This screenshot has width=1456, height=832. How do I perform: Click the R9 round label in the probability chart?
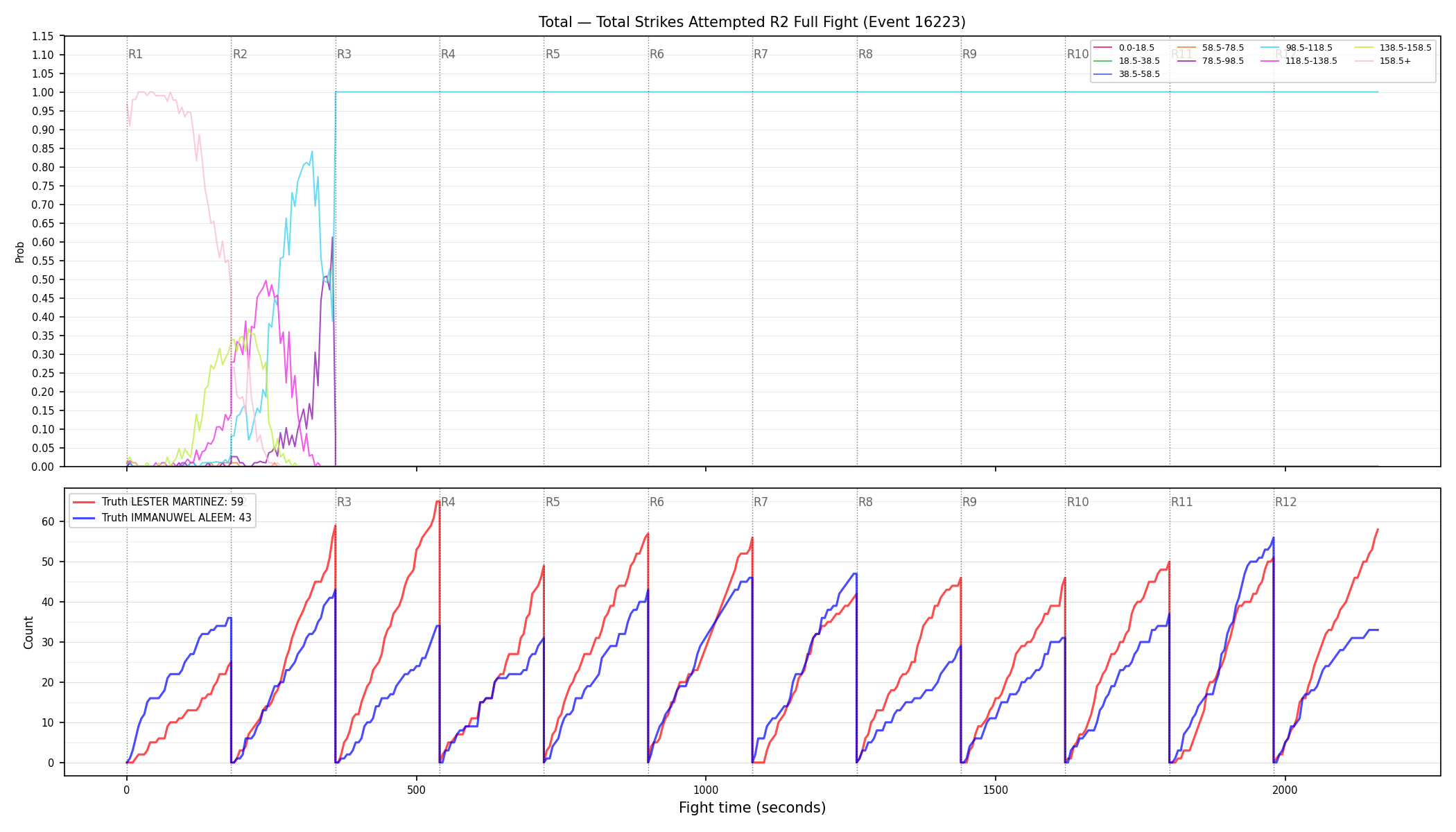point(969,54)
